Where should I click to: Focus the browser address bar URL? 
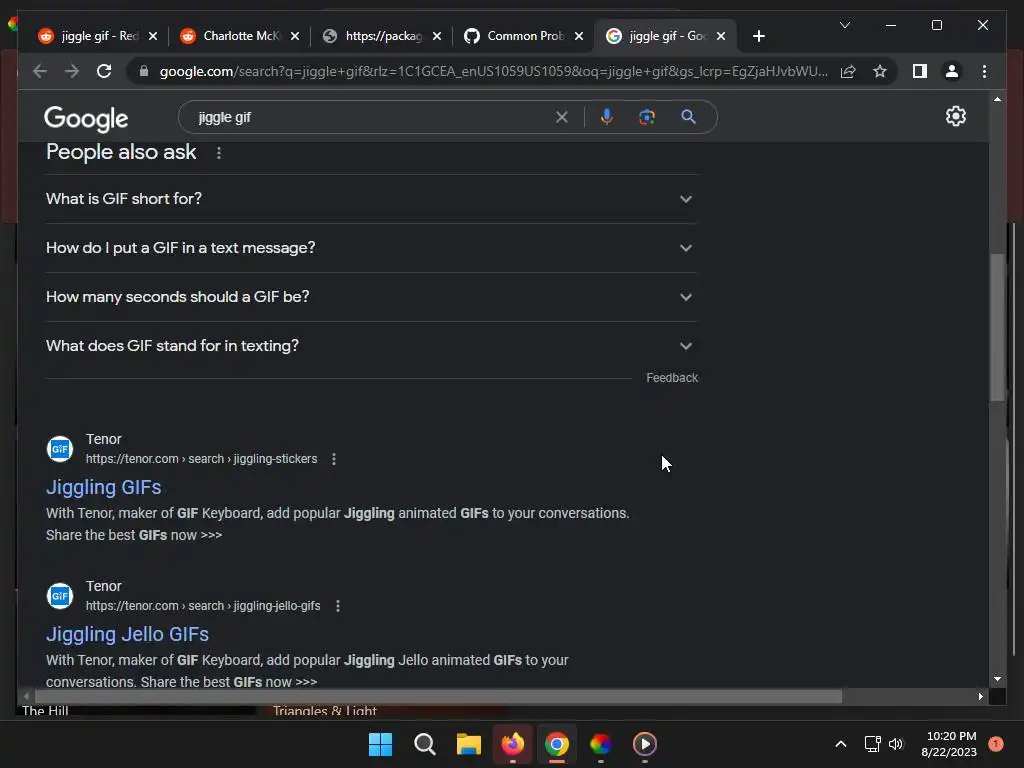[x=493, y=71]
